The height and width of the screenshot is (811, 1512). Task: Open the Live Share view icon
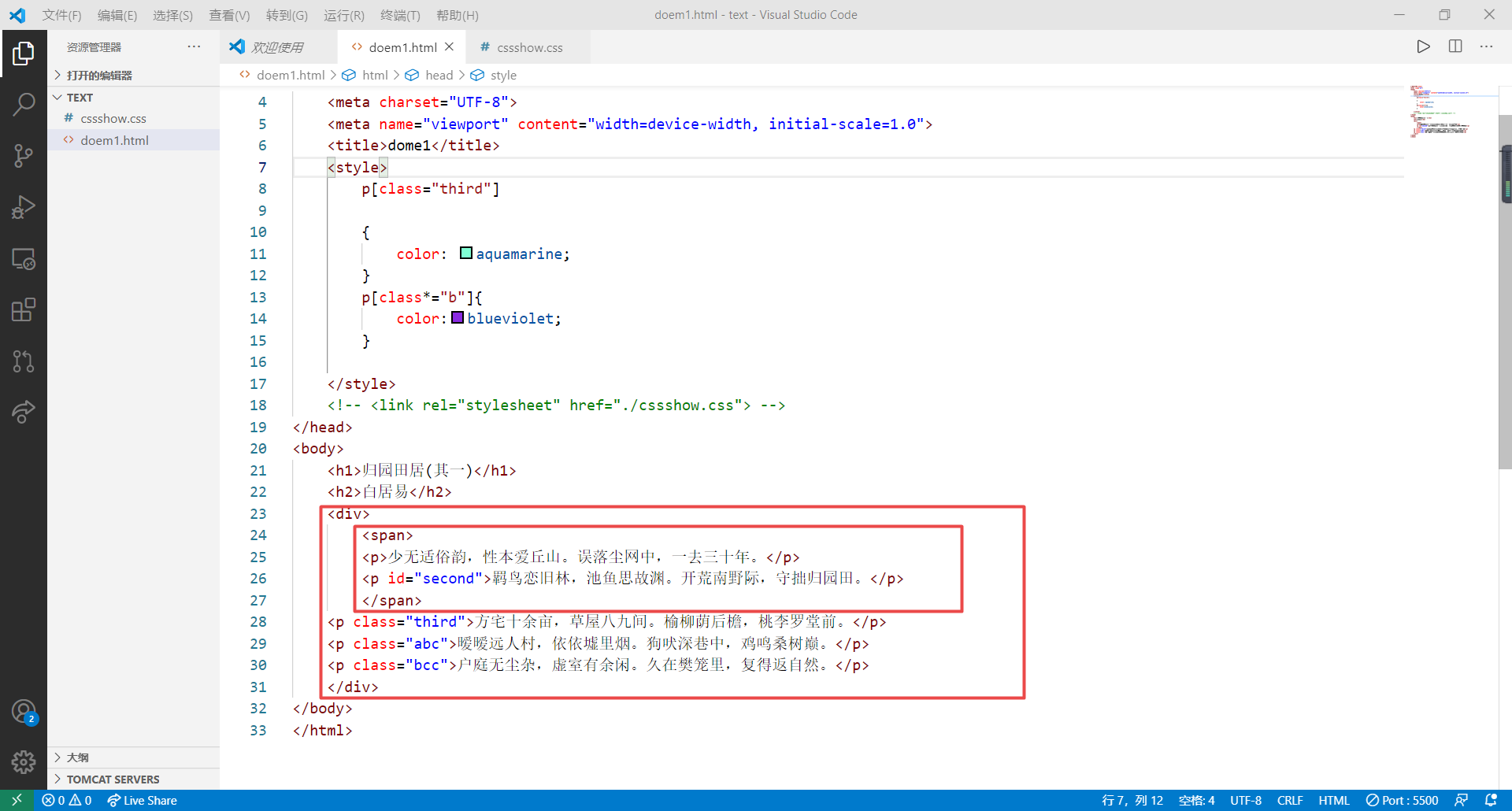[x=24, y=412]
